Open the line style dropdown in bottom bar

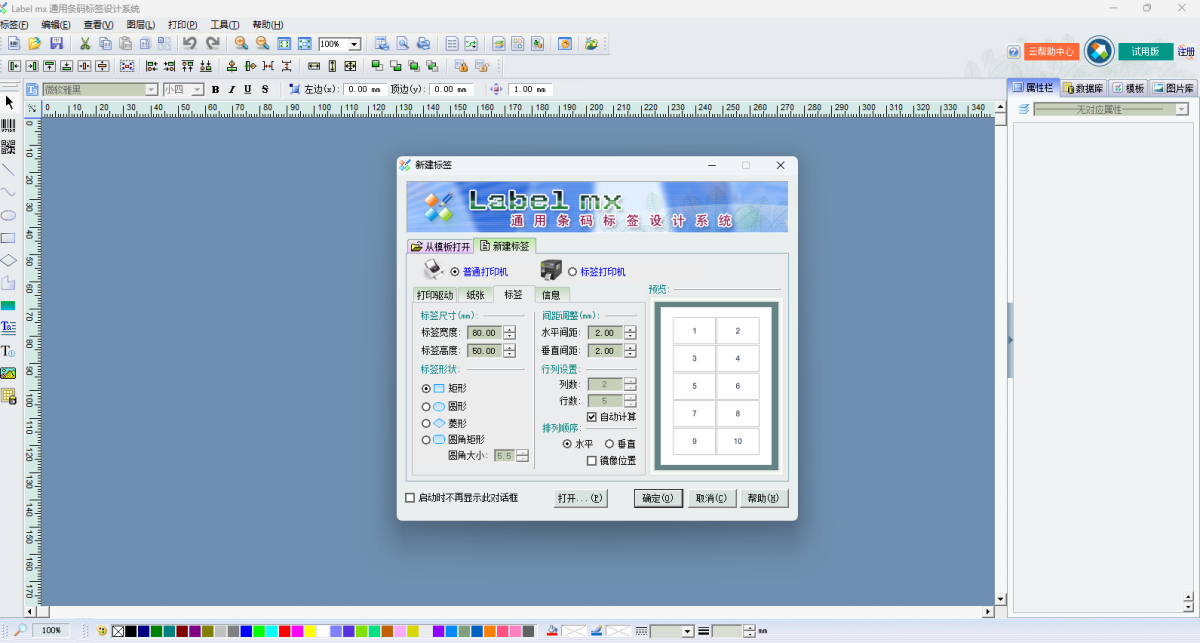click(x=687, y=631)
